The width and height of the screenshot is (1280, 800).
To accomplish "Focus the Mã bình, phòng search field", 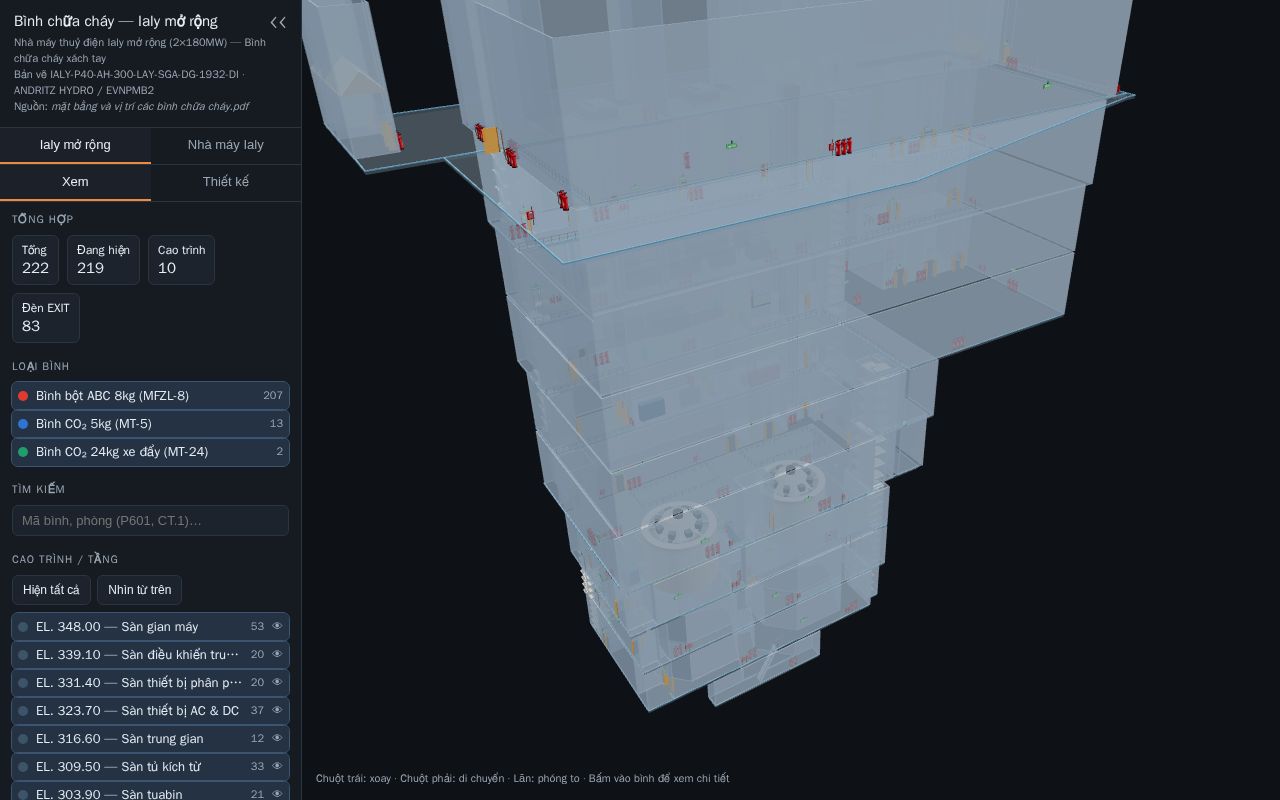I will (150, 521).
